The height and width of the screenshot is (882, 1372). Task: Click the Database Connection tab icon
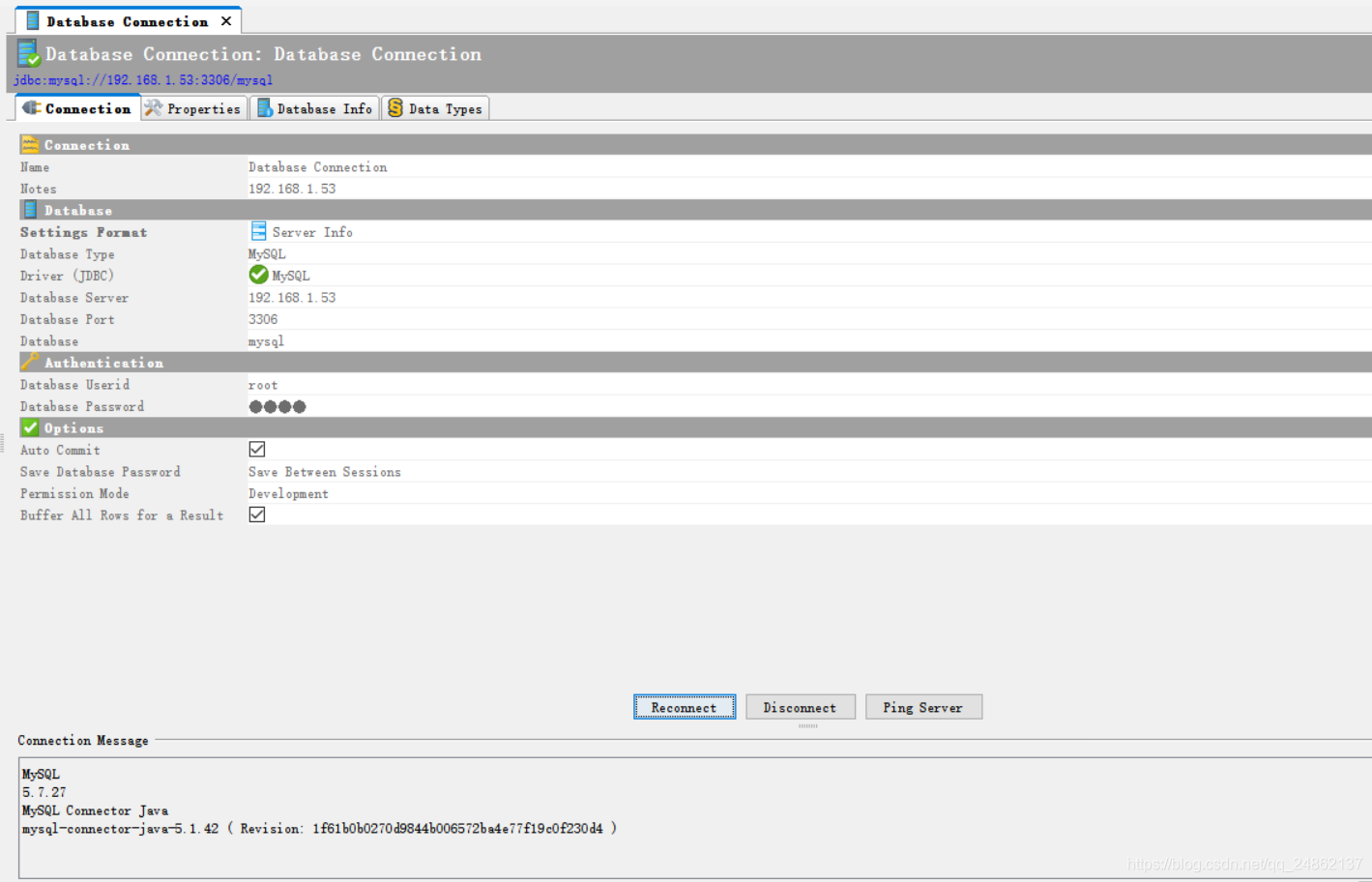pyautogui.click(x=33, y=20)
